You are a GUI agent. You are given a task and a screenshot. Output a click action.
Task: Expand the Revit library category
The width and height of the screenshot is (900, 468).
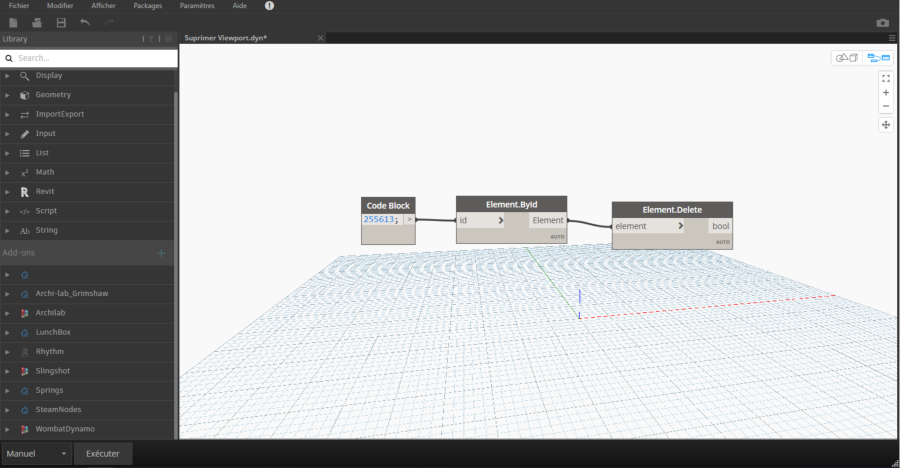45,191
